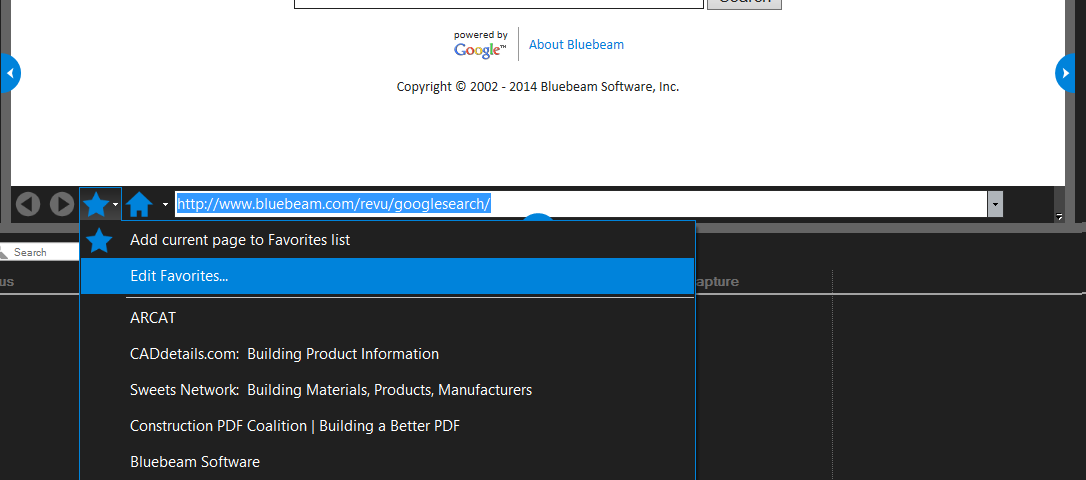The image size is (1086, 480).
Task: Open the ARCAT favorite
Action: [387, 318]
